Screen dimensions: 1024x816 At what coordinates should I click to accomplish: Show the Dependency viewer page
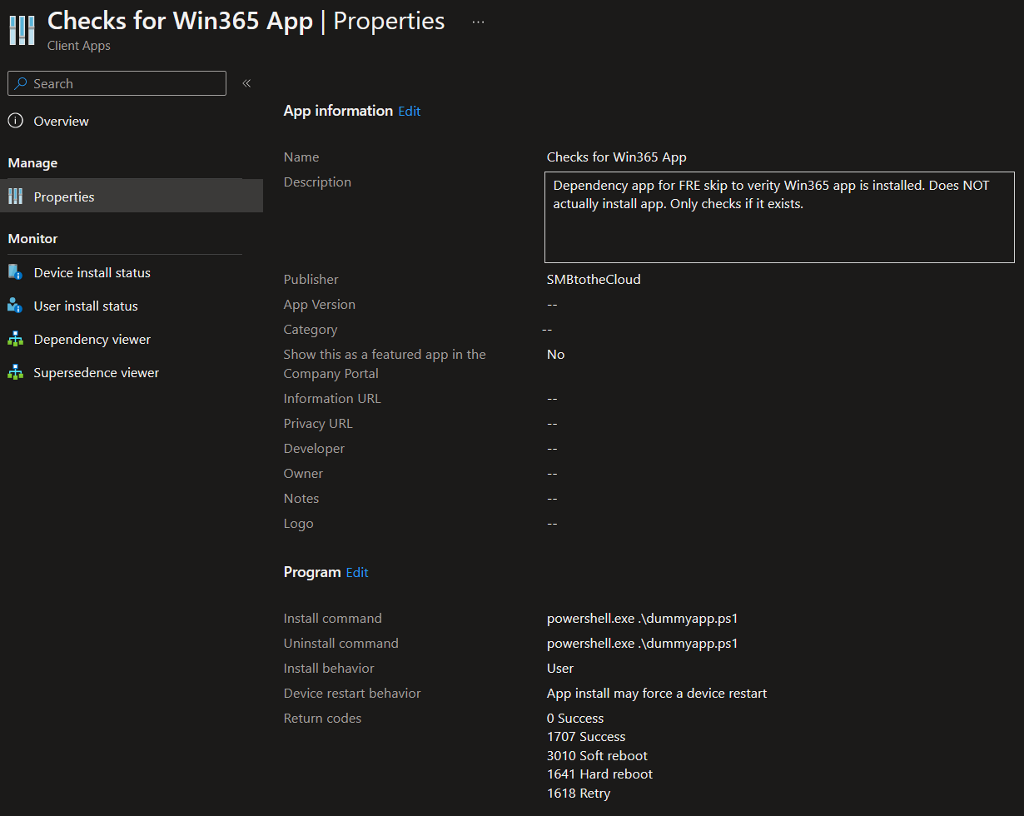92,340
